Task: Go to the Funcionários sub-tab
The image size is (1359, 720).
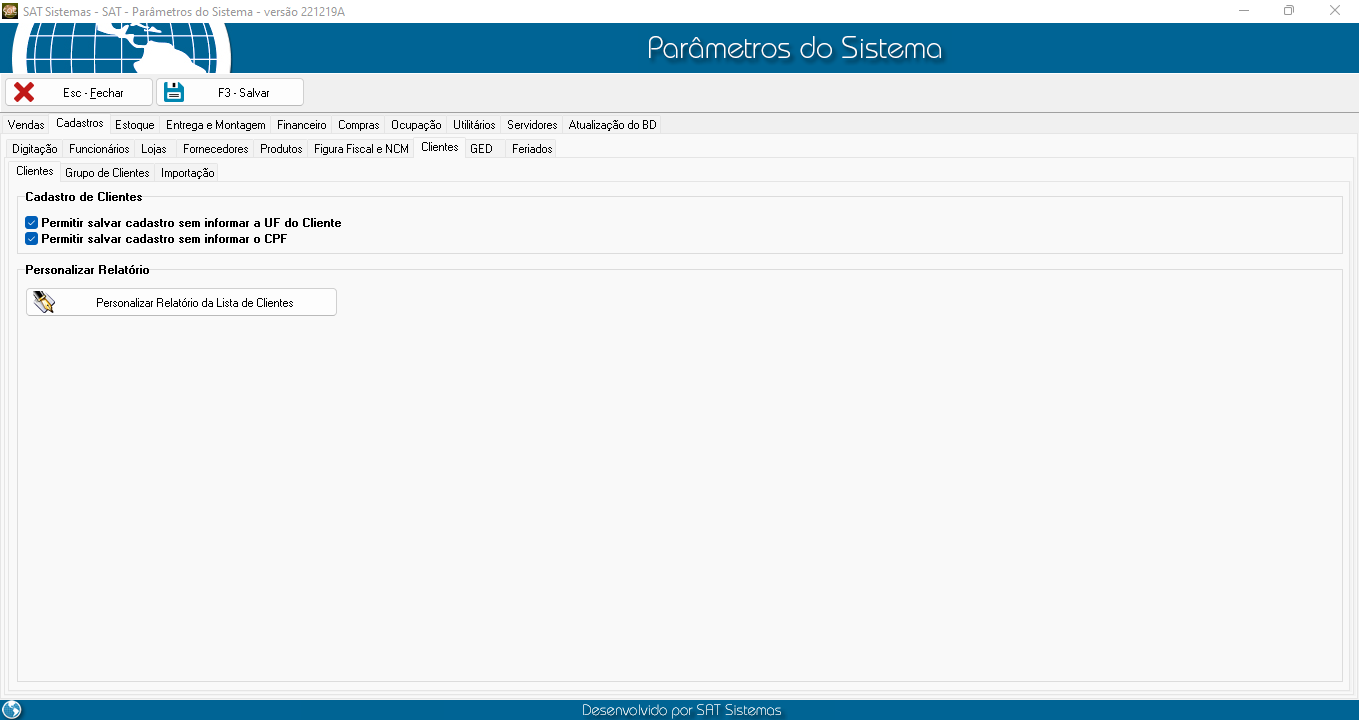Action: [x=99, y=149]
